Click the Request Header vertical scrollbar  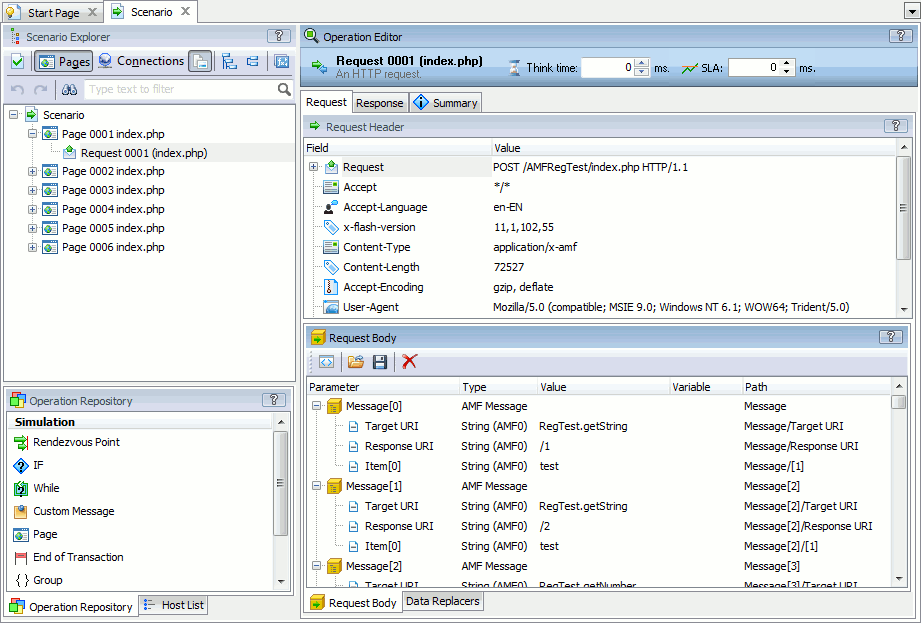coord(903,228)
